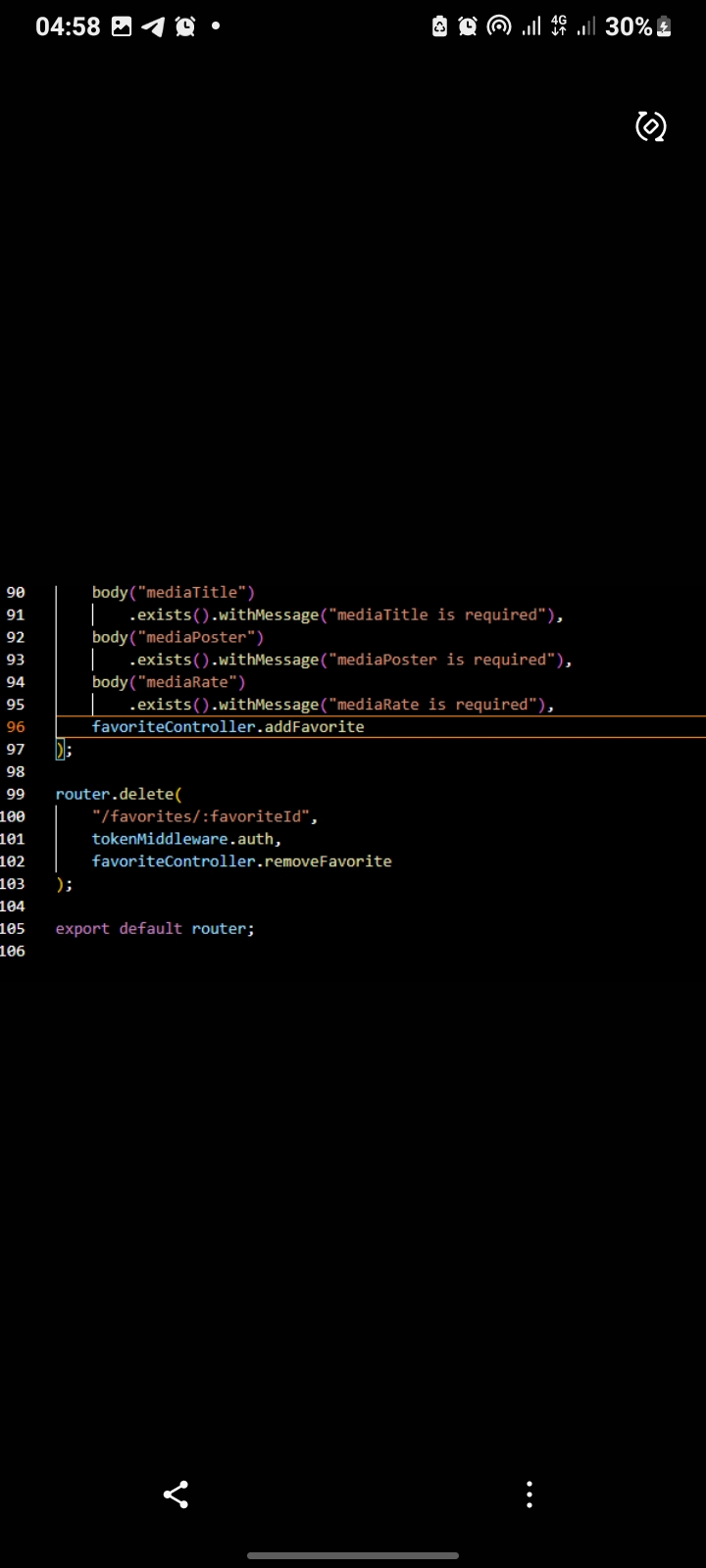Click the "/favorites/:favoriteId" route string
This screenshot has width=706, height=1568.
click(x=202, y=816)
